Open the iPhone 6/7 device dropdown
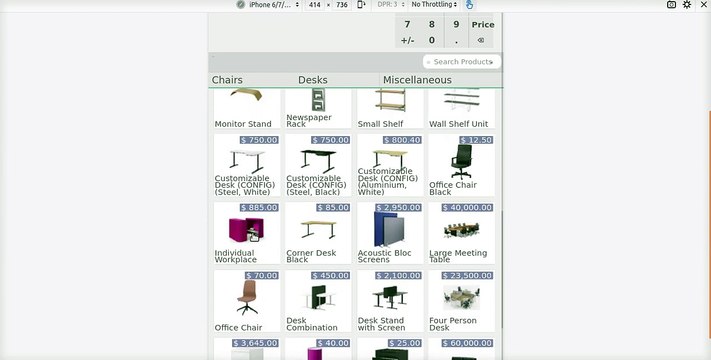The image size is (711, 360). click(274, 5)
